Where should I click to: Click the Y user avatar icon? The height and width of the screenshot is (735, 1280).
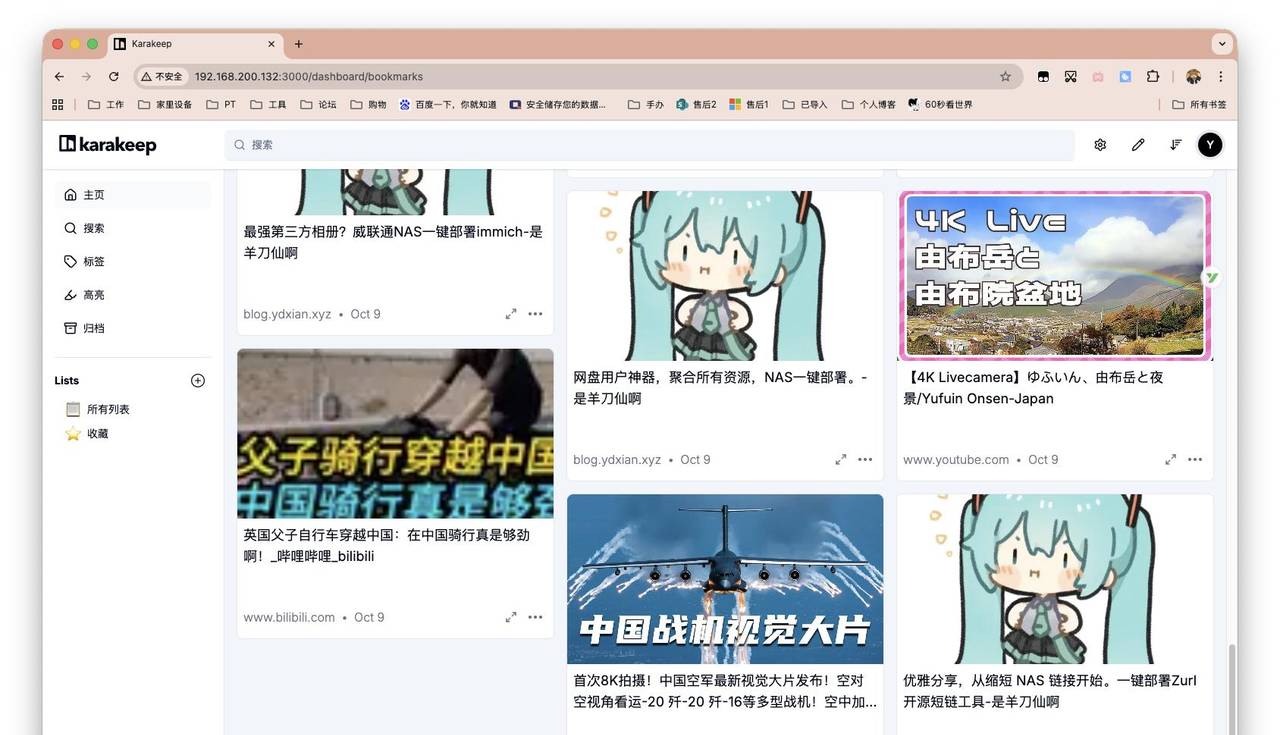pyautogui.click(x=1209, y=144)
